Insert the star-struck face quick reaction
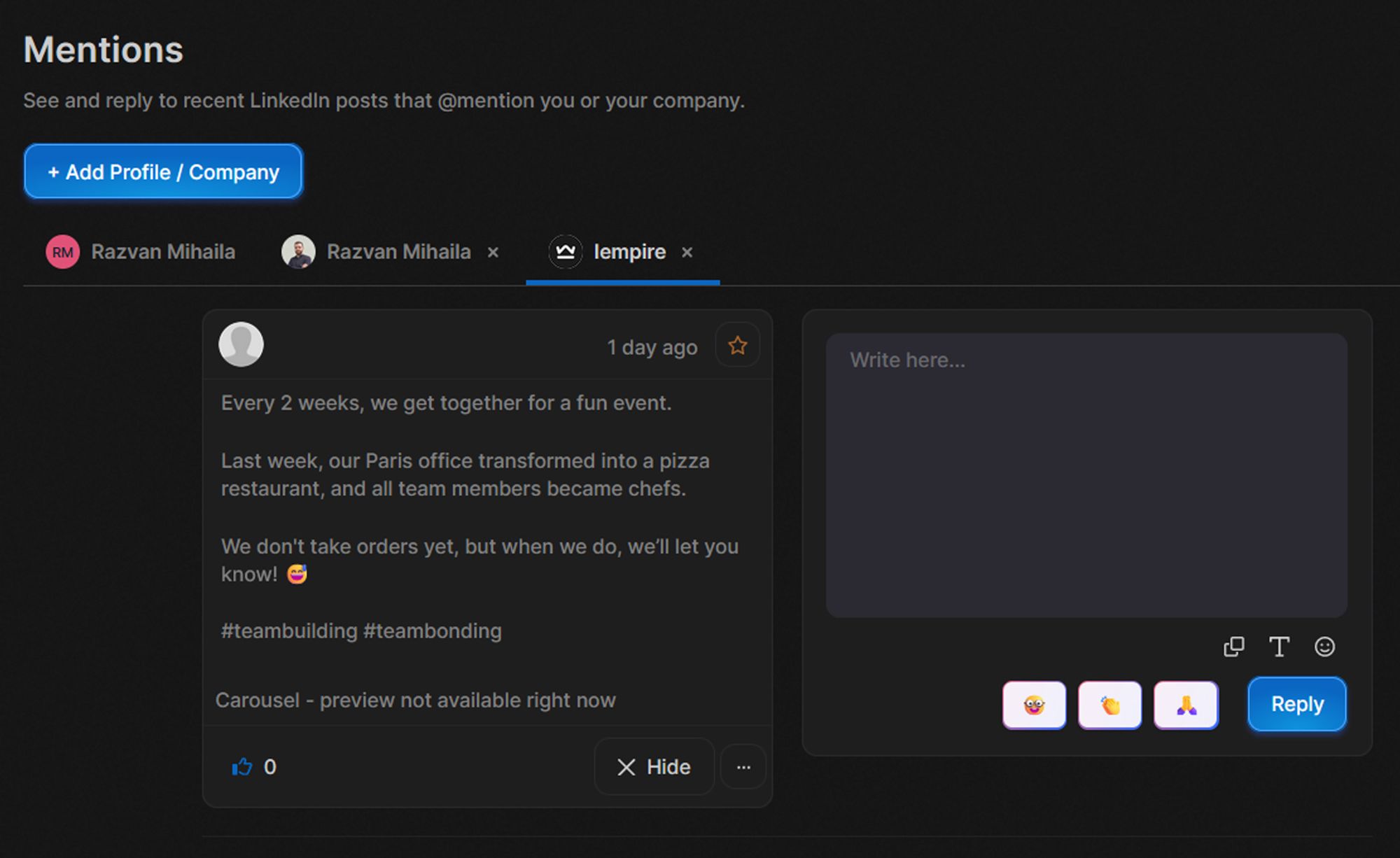 (1034, 705)
